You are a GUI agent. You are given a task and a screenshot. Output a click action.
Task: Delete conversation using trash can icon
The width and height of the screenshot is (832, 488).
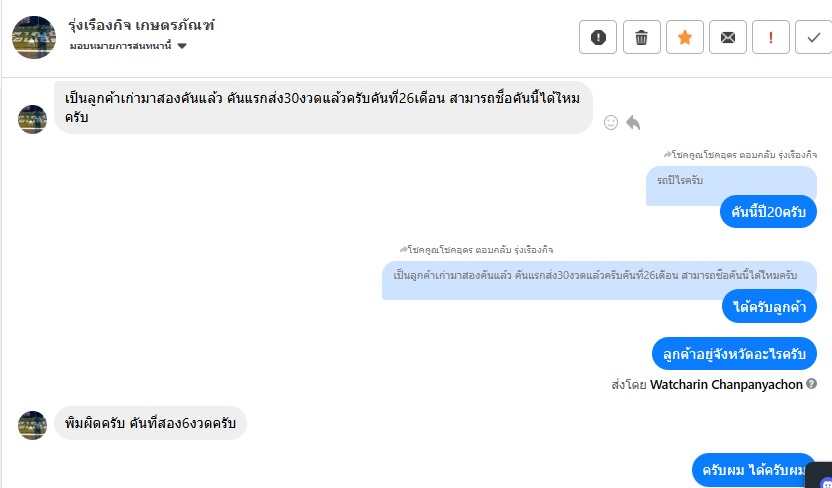(x=641, y=38)
